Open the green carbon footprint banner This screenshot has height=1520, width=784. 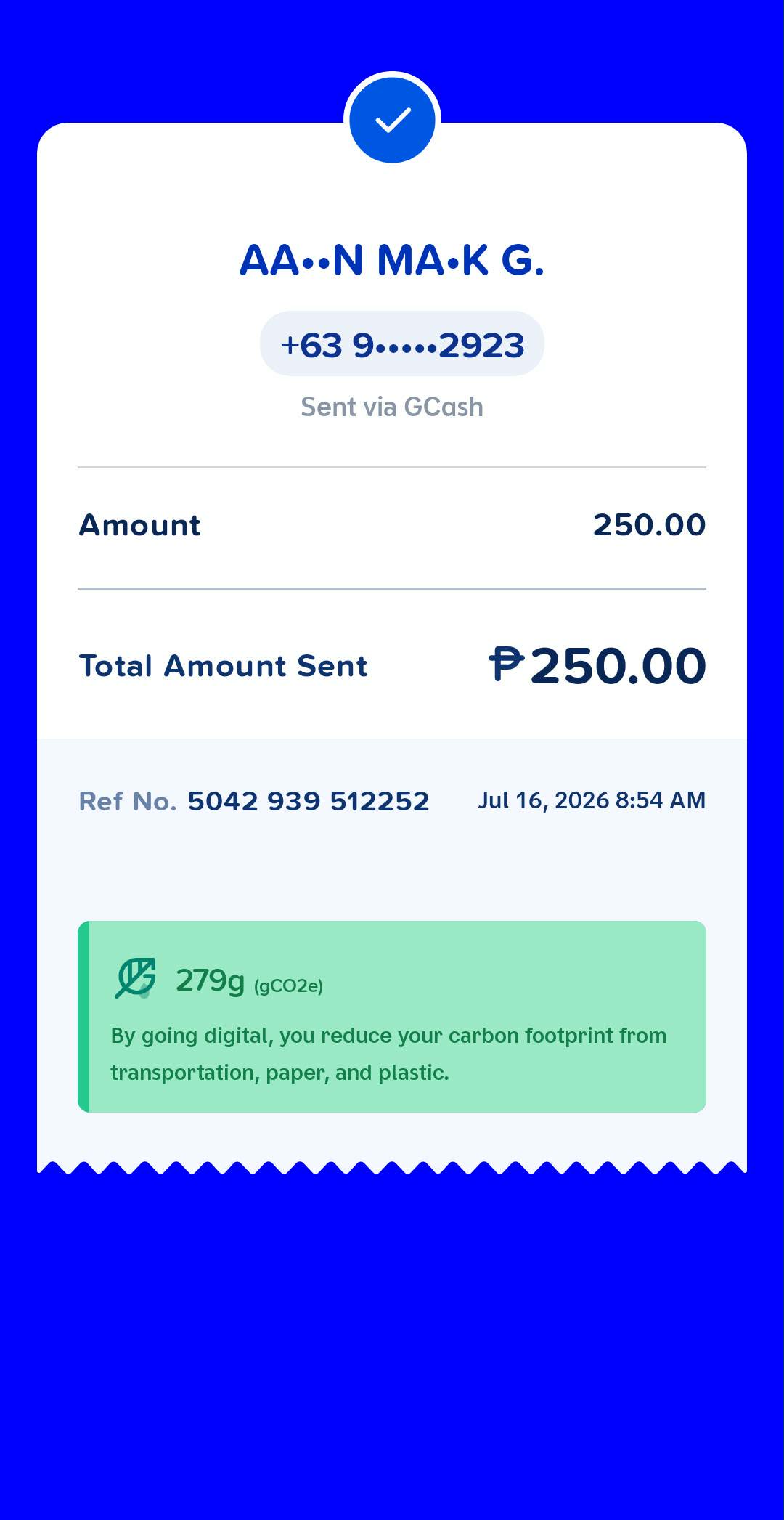tap(392, 1017)
